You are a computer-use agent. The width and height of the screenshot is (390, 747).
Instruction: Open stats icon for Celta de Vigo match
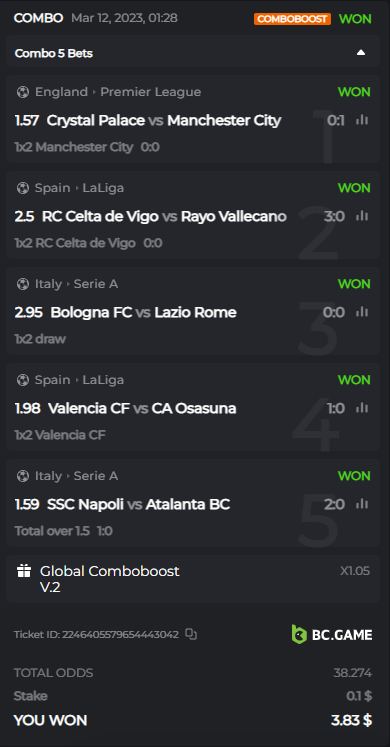[x=362, y=217]
